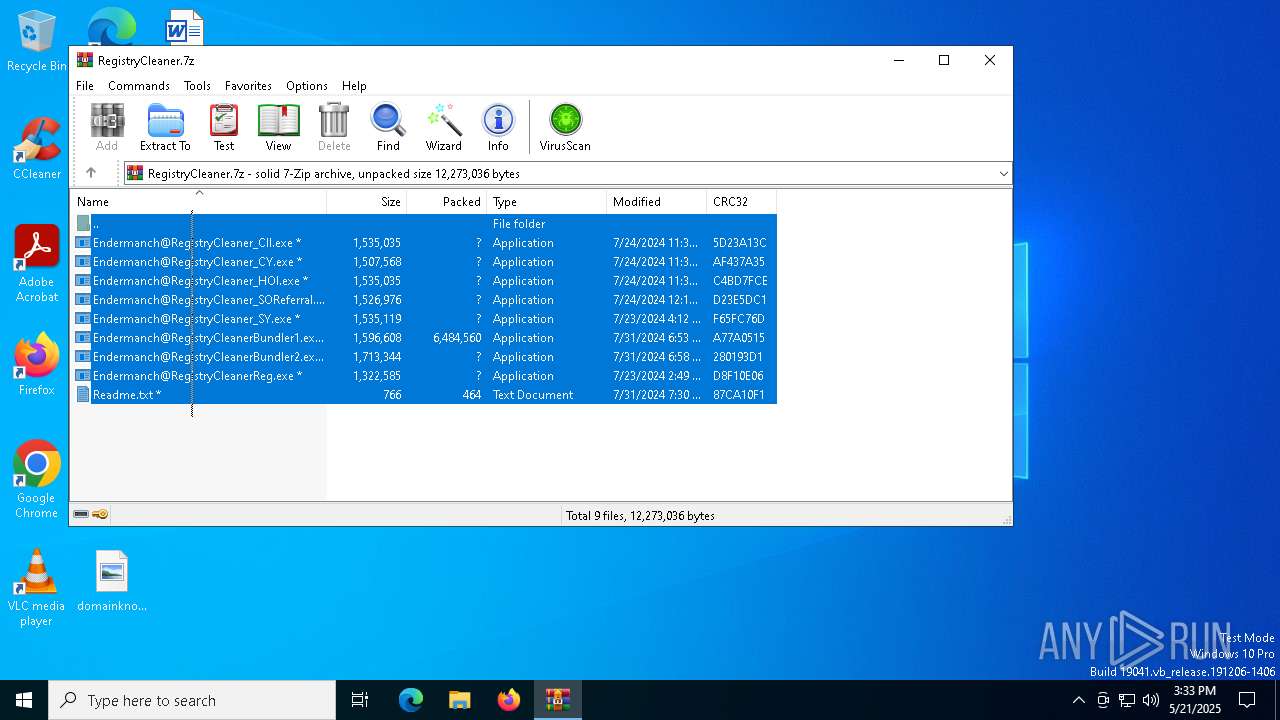
Task: Sort by Modified column header
Action: 656,202
